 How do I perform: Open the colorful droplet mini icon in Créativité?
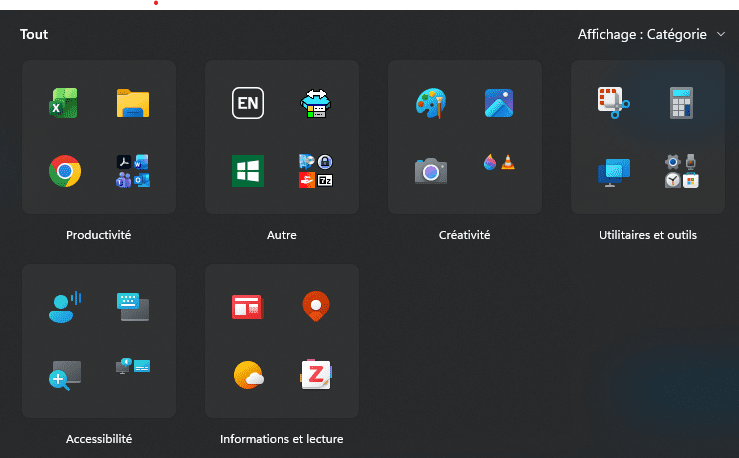click(x=490, y=162)
